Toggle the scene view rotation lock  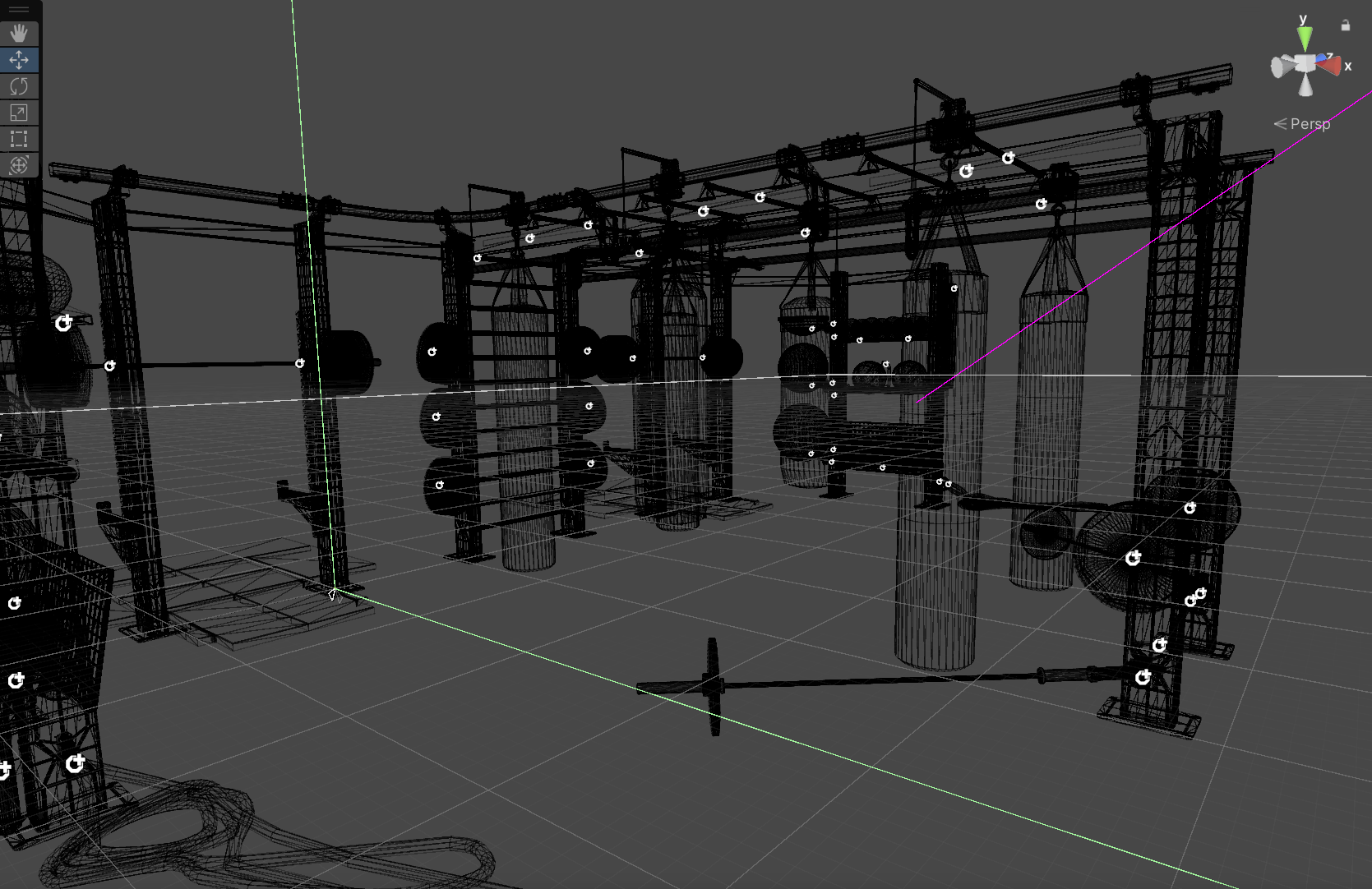click(1346, 25)
